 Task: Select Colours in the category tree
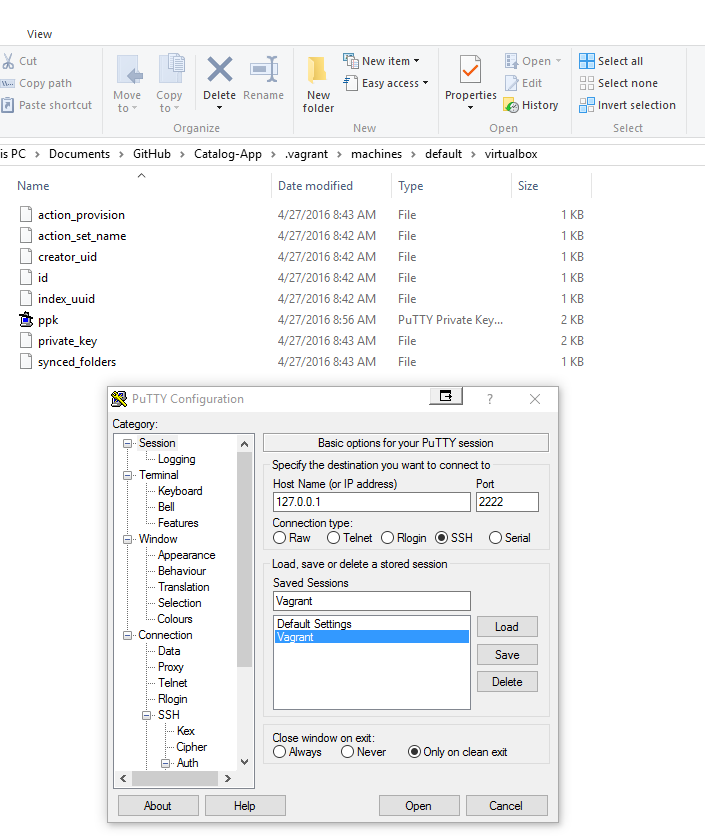click(175, 619)
